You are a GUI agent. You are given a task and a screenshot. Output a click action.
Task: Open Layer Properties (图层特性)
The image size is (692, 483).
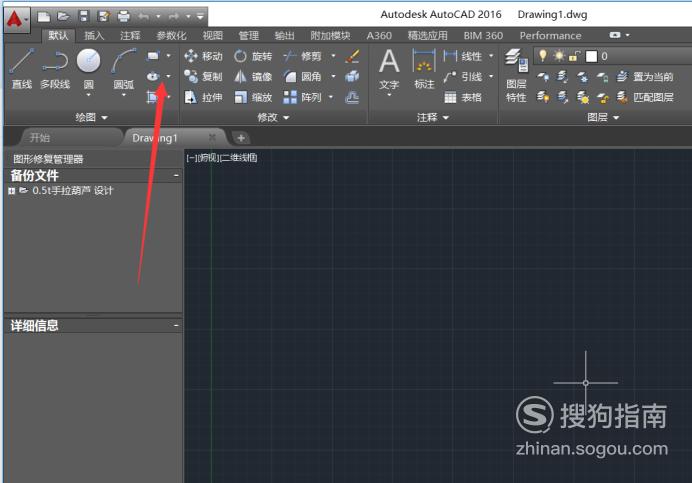516,75
